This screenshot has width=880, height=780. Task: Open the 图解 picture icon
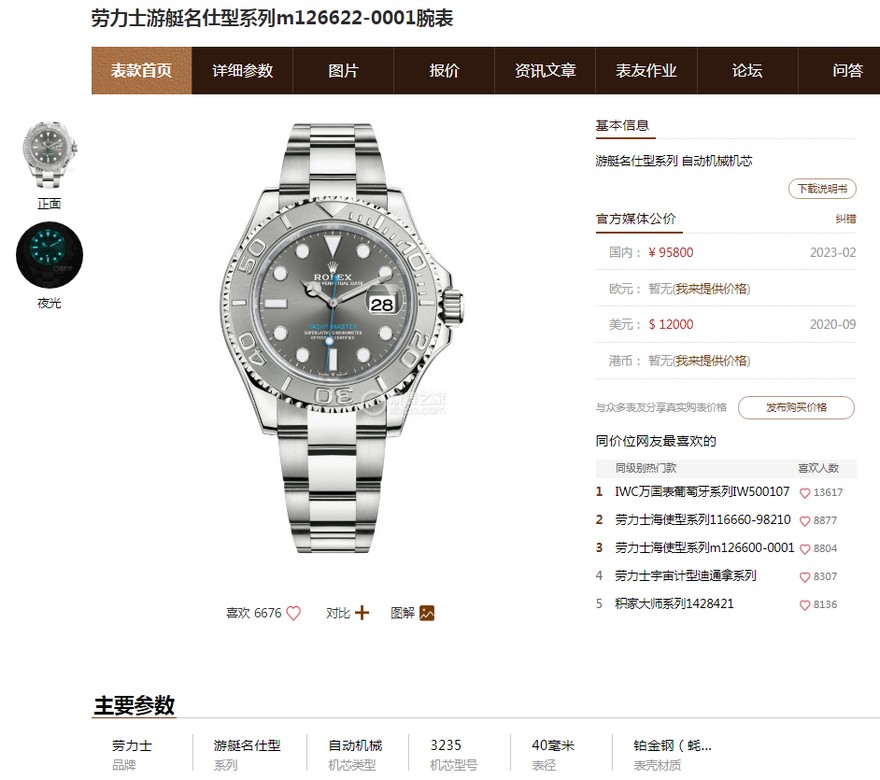coord(427,613)
